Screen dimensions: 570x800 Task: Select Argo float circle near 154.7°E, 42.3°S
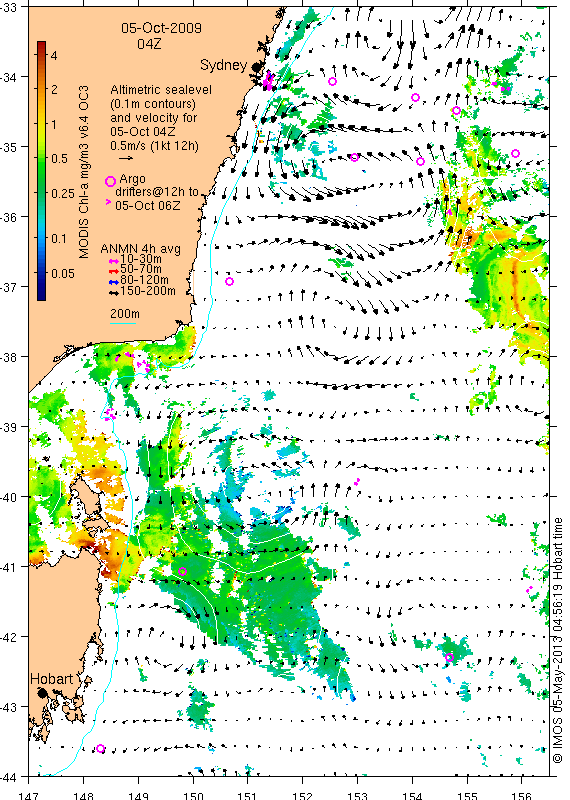pyautogui.click(x=449, y=657)
